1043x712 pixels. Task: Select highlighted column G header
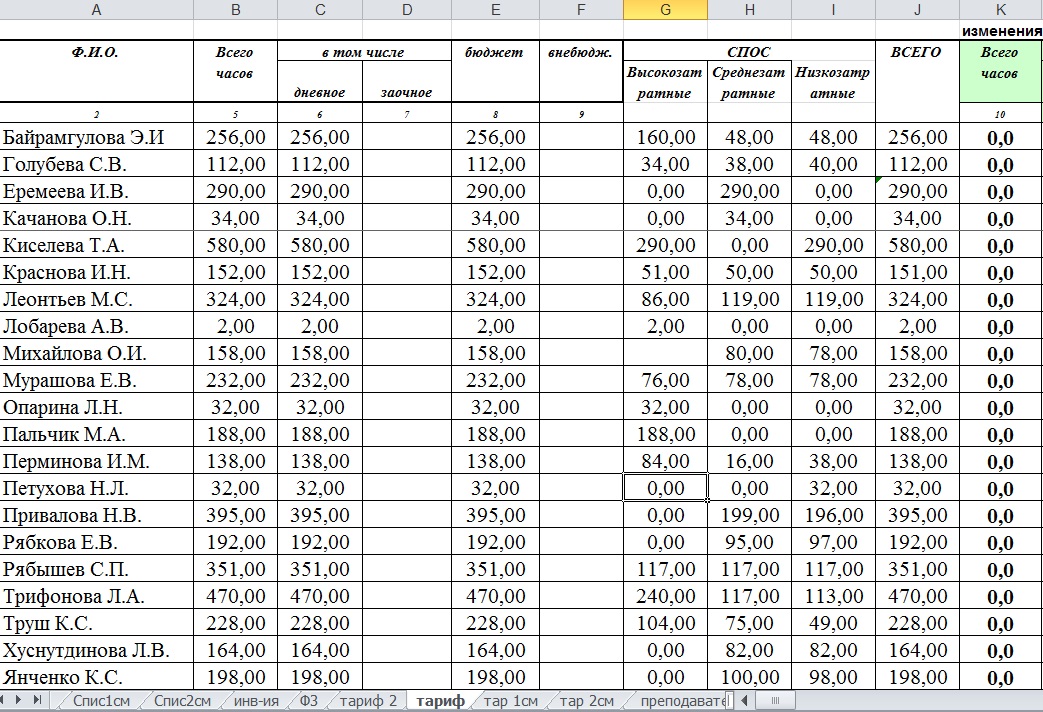[x=665, y=9]
